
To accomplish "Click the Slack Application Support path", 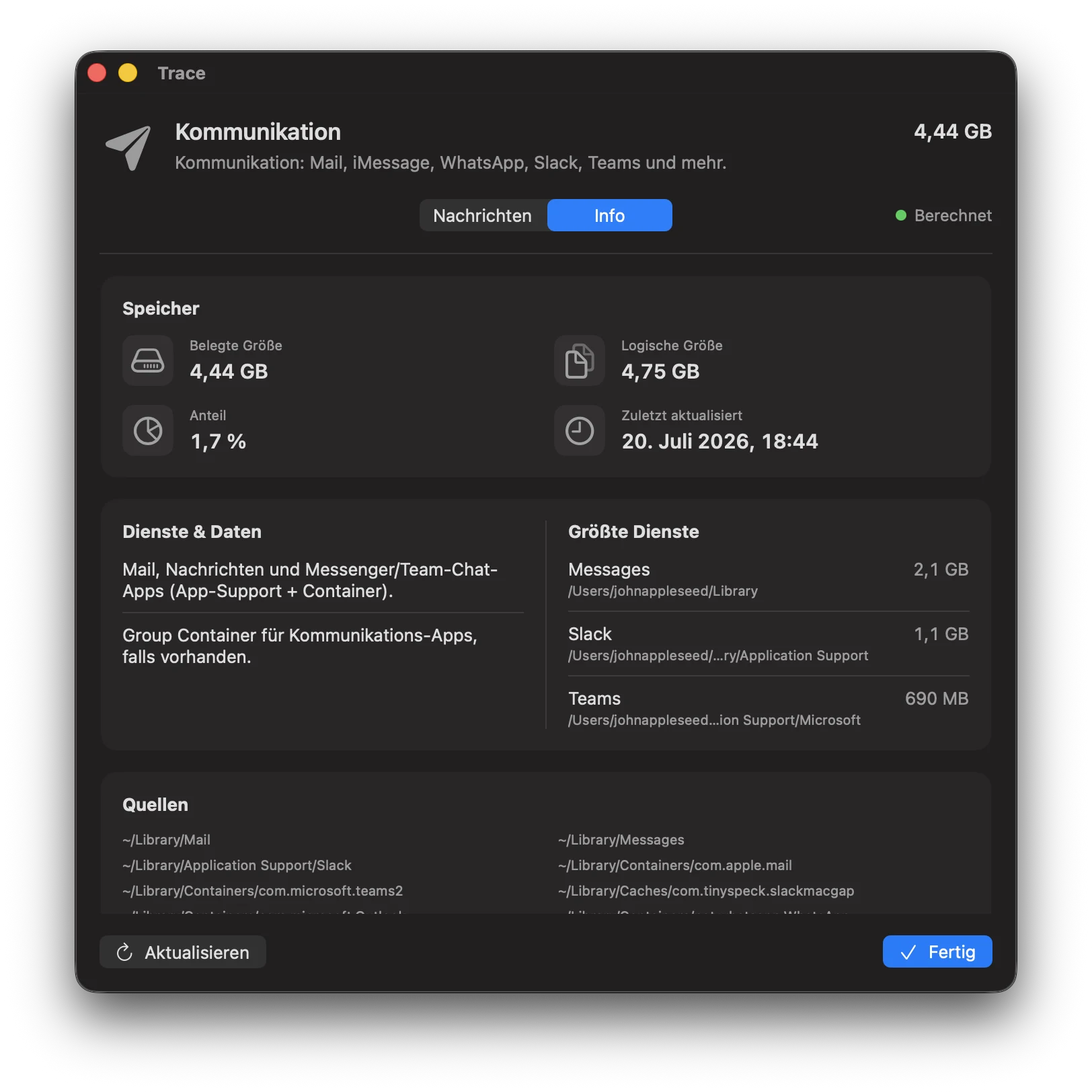I will click(718, 656).
